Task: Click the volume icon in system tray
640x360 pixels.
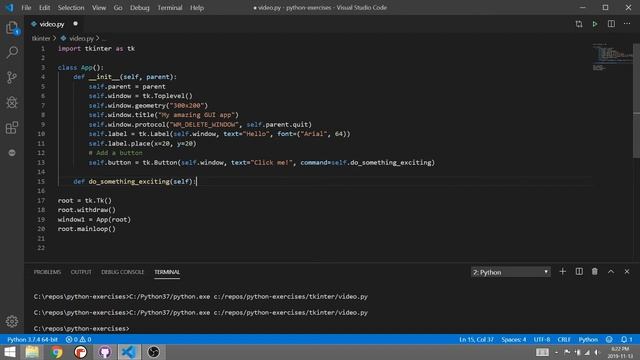Action: 597,352
